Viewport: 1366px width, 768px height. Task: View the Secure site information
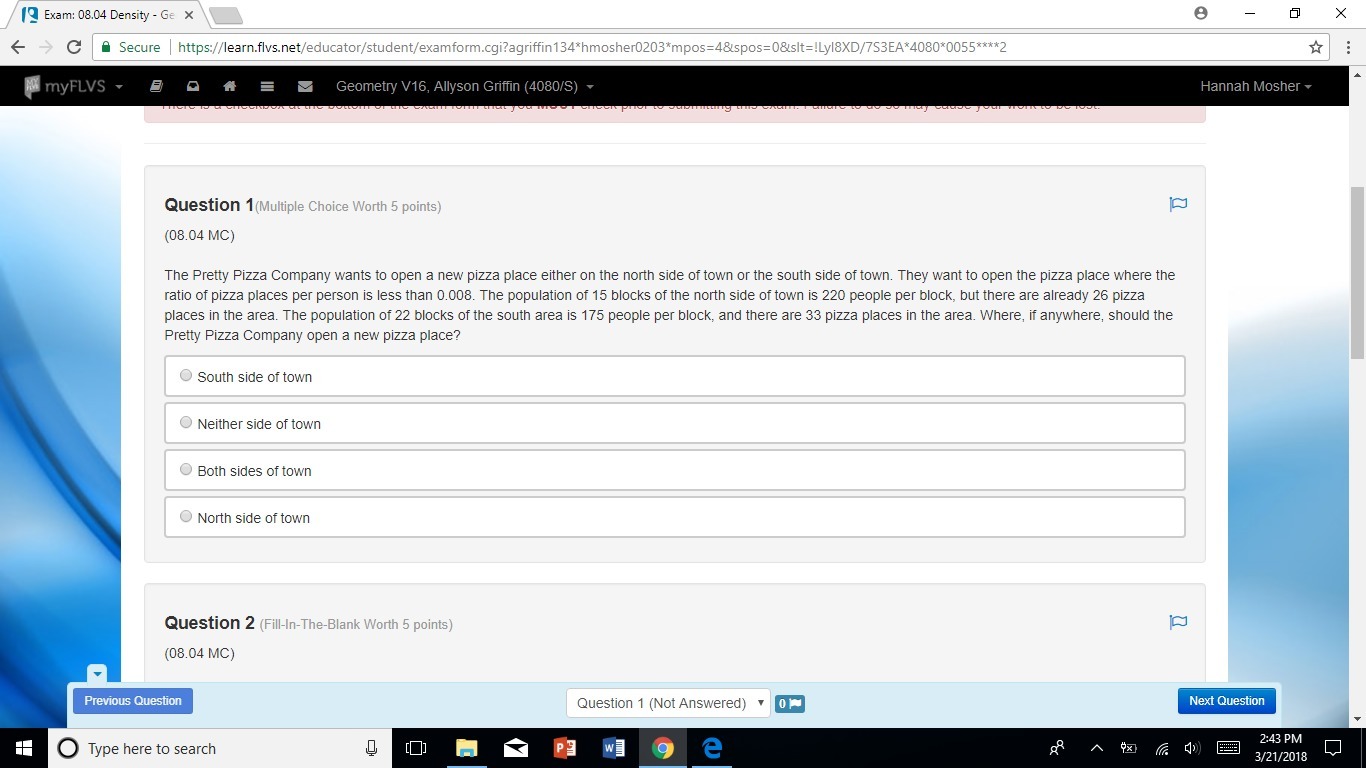point(130,47)
